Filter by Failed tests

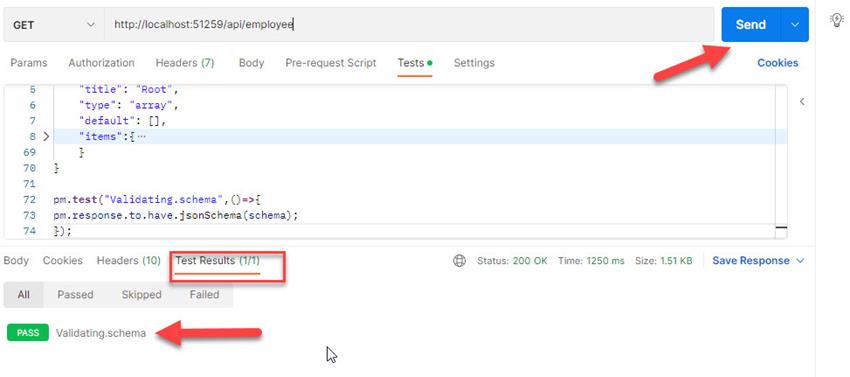point(204,295)
